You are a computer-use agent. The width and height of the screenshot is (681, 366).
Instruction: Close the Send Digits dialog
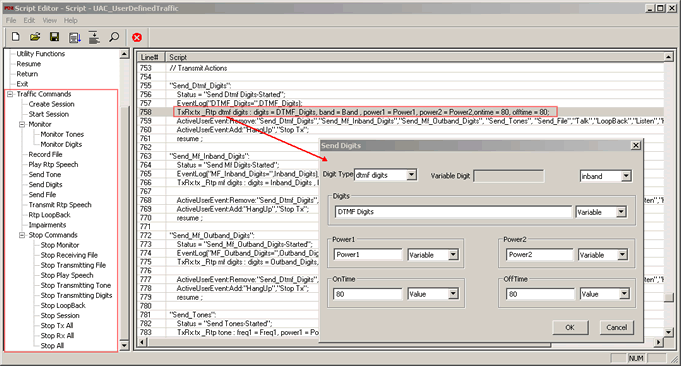[x=635, y=145]
